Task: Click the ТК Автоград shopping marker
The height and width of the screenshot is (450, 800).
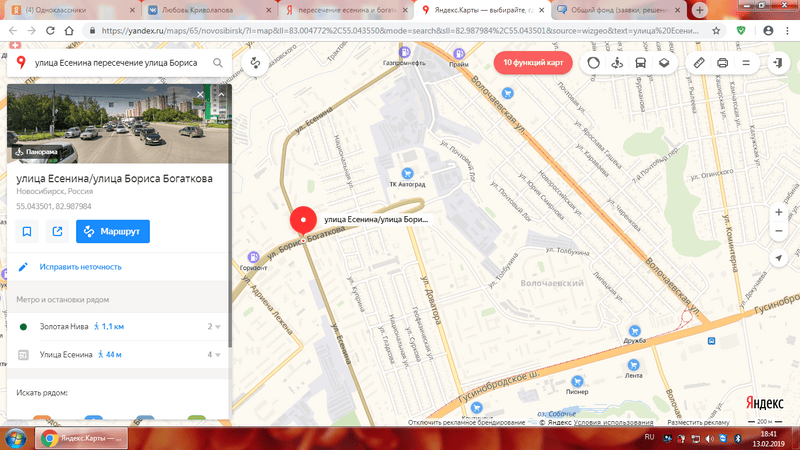Action: tap(407, 173)
